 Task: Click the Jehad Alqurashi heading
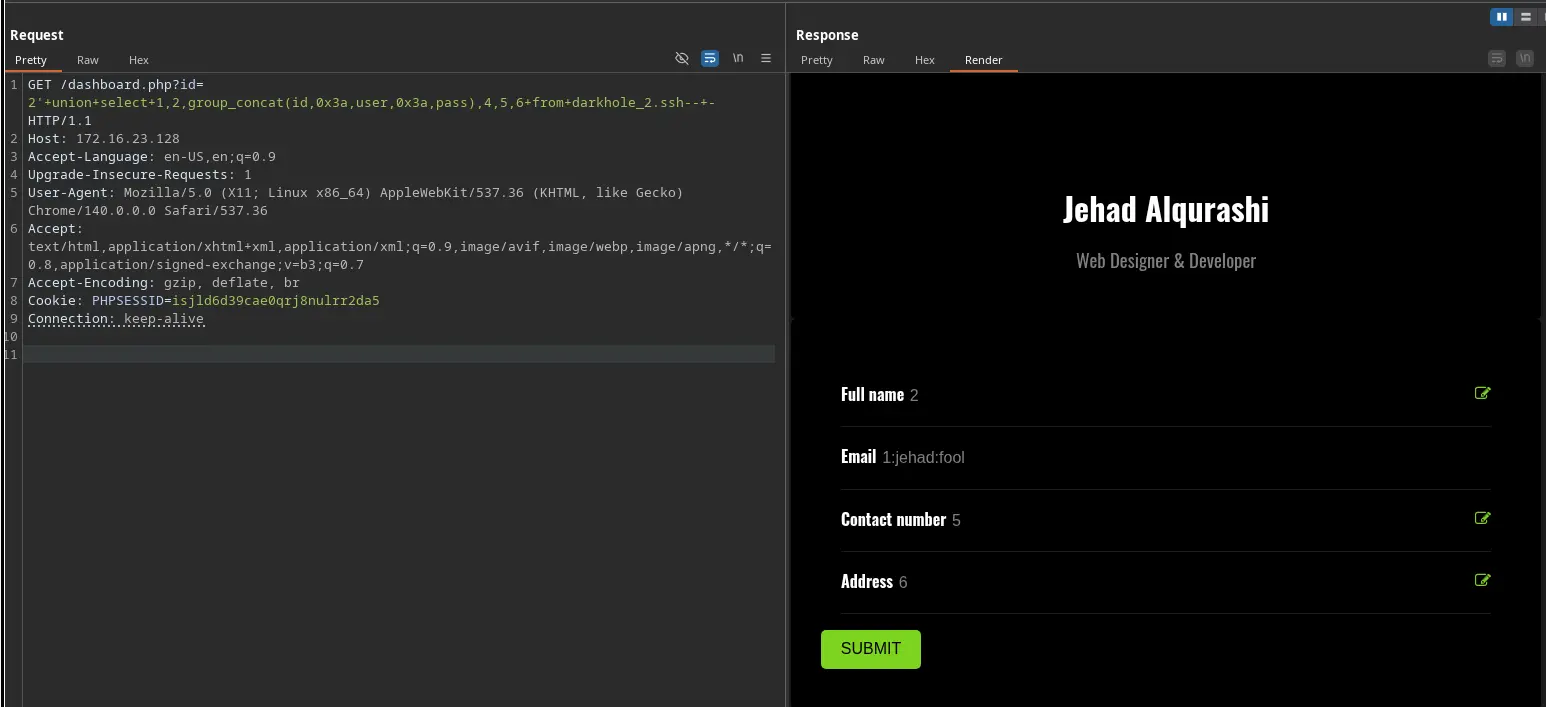(1165, 209)
